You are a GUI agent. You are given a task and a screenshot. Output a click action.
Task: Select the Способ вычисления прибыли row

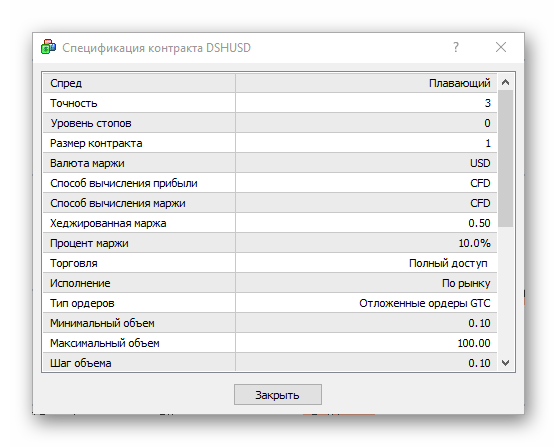pos(270,183)
